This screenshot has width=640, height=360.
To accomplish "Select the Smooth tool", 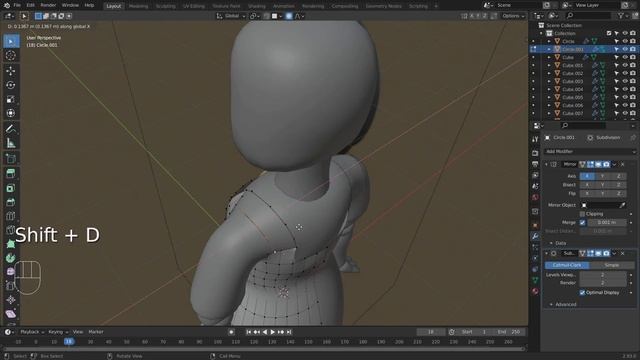I will [x=11, y=272].
